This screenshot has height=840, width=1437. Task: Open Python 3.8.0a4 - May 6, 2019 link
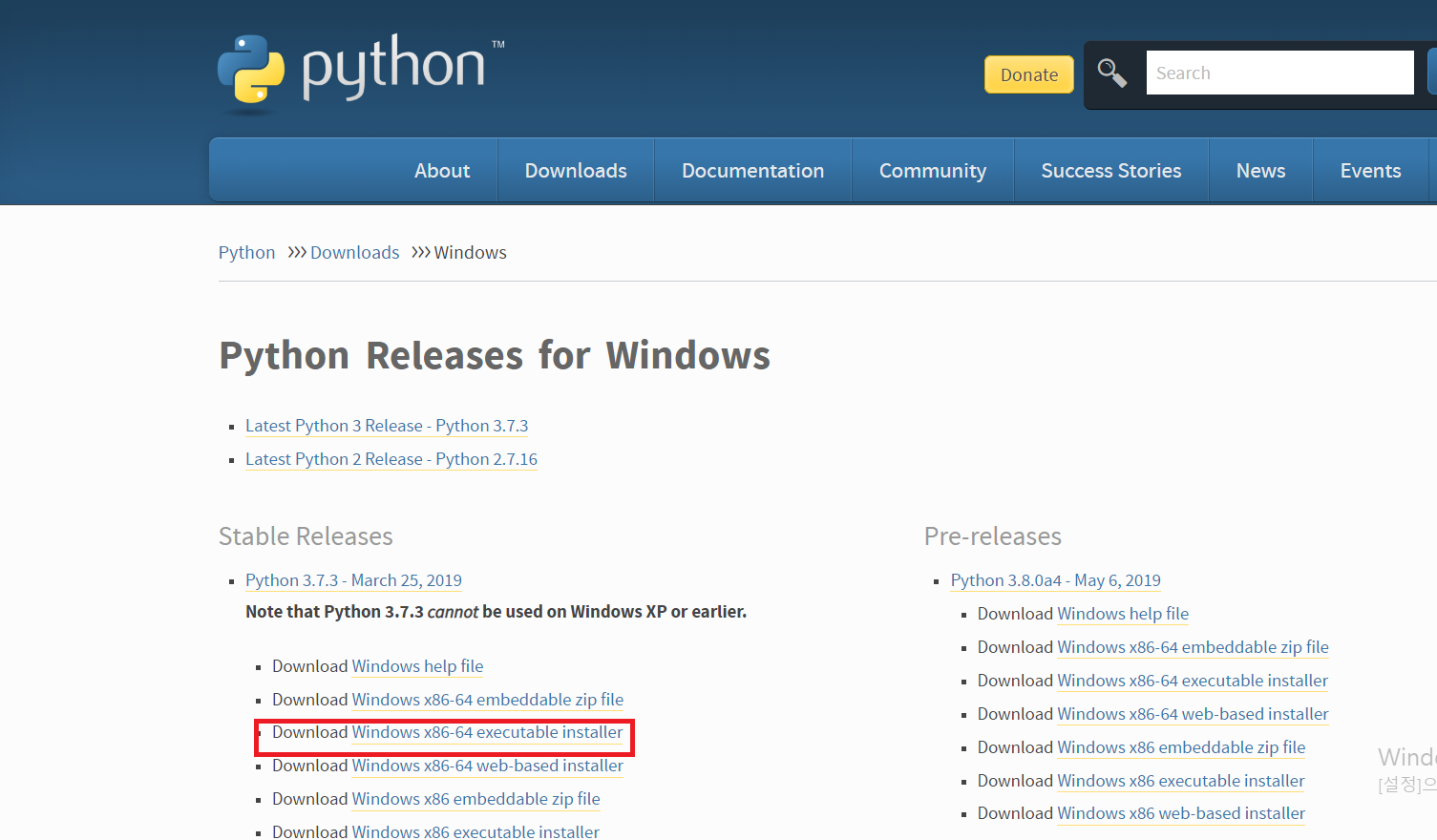[1056, 580]
